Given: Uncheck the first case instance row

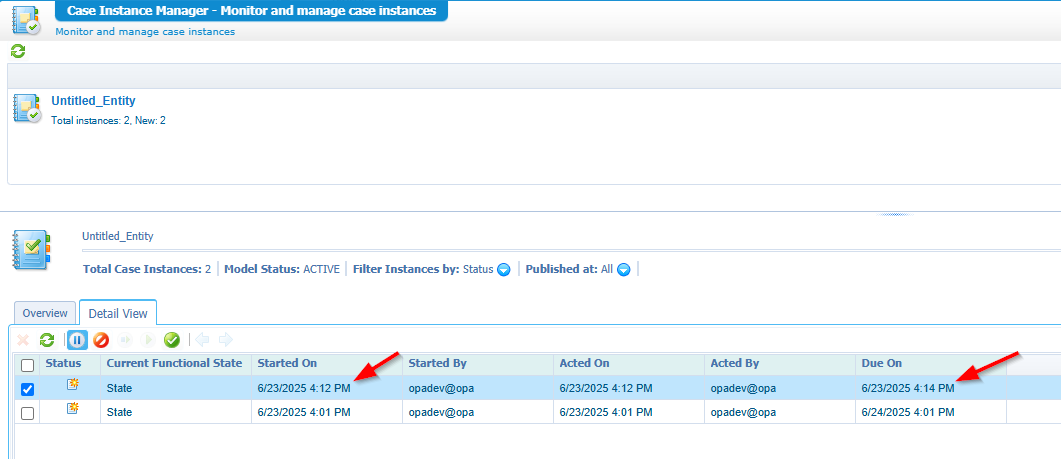Looking at the screenshot, I should click(27, 389).
